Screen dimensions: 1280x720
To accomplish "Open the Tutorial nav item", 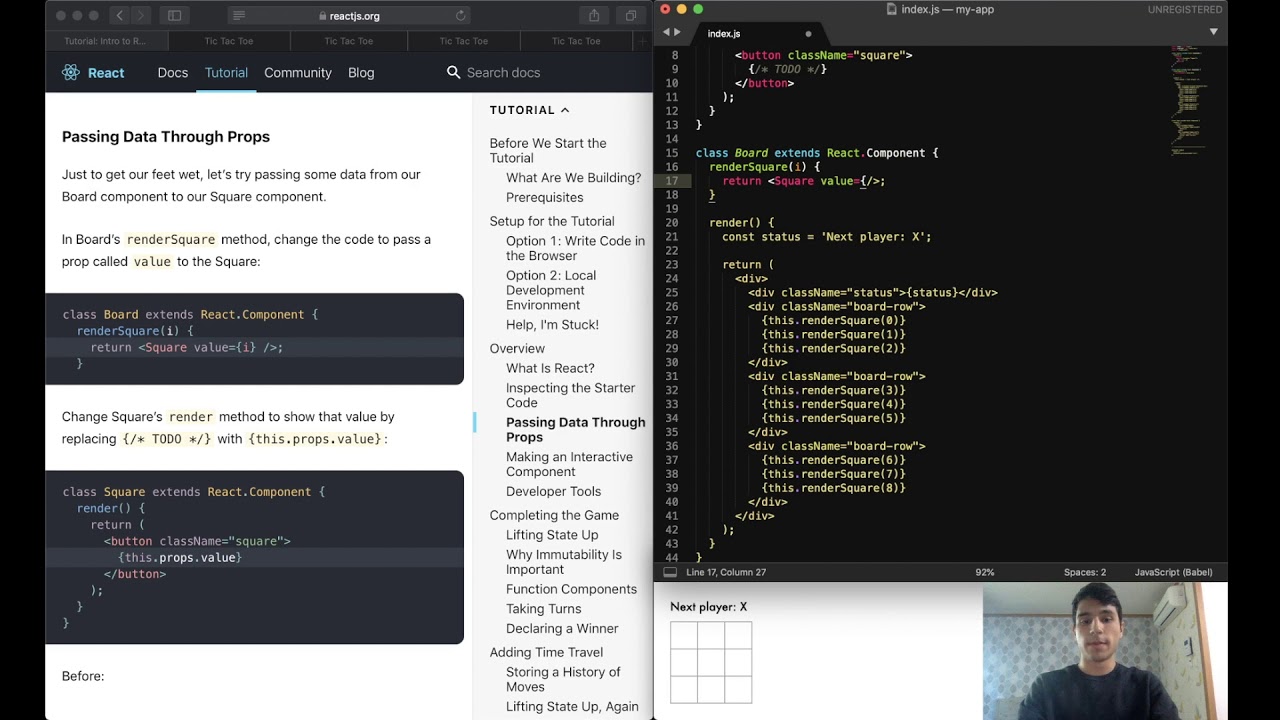I will (226, 73).
